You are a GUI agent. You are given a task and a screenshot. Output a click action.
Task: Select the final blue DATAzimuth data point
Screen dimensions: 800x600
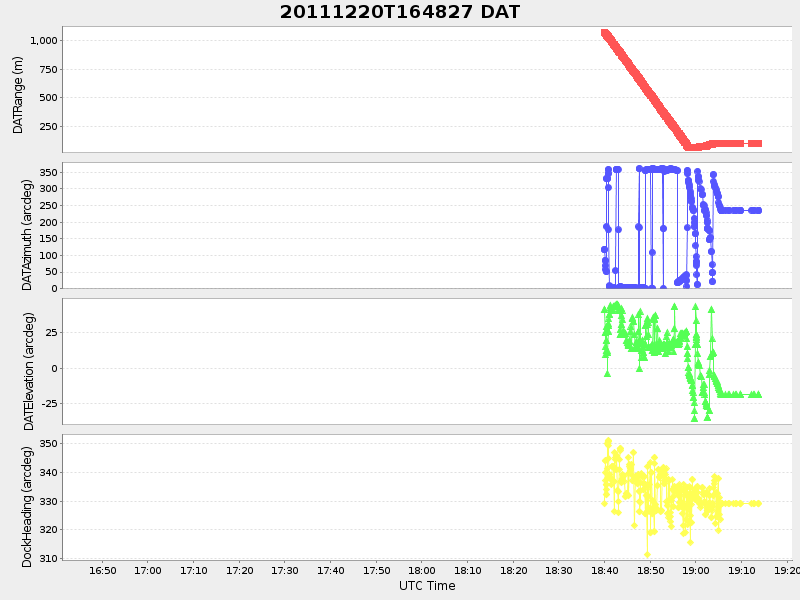758,210
